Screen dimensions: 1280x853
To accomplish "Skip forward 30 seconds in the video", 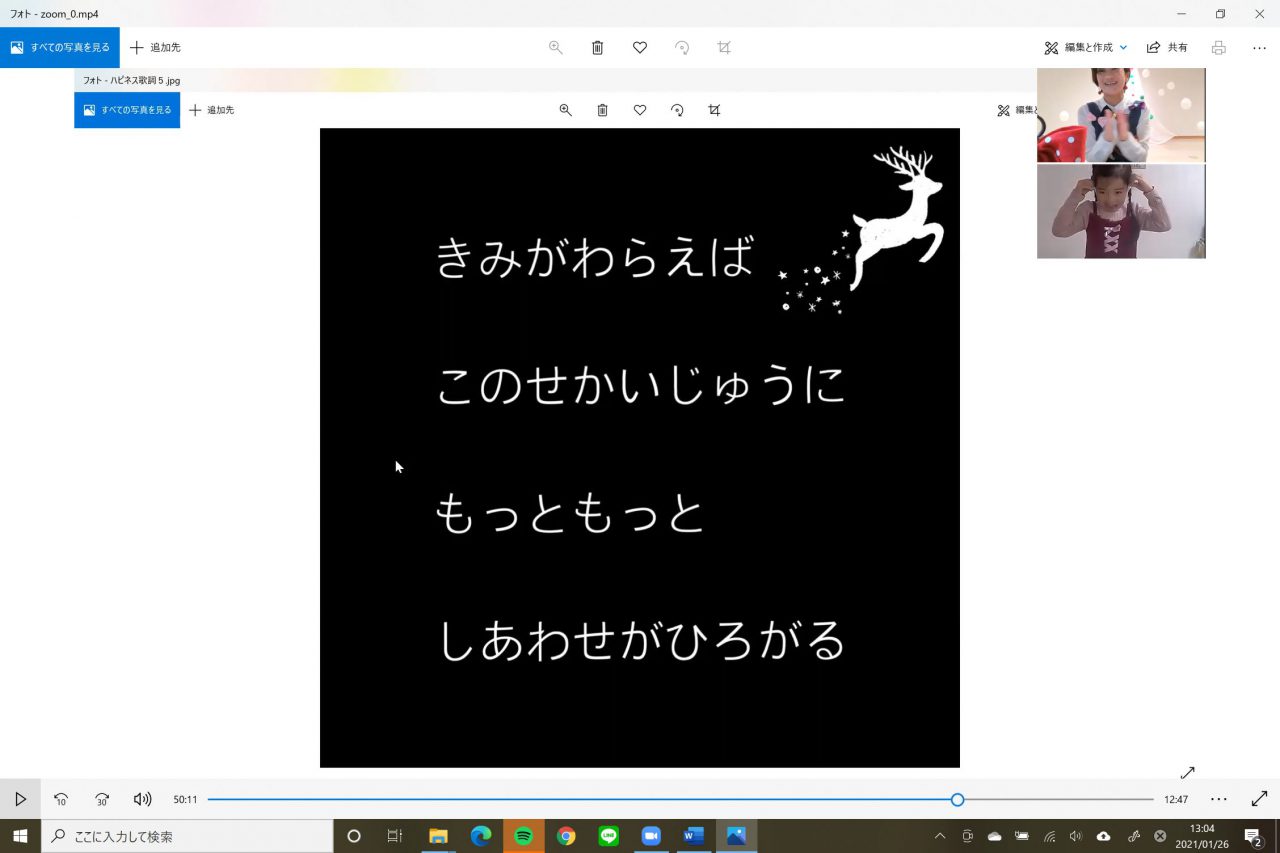I will click(x=102, y=799).
